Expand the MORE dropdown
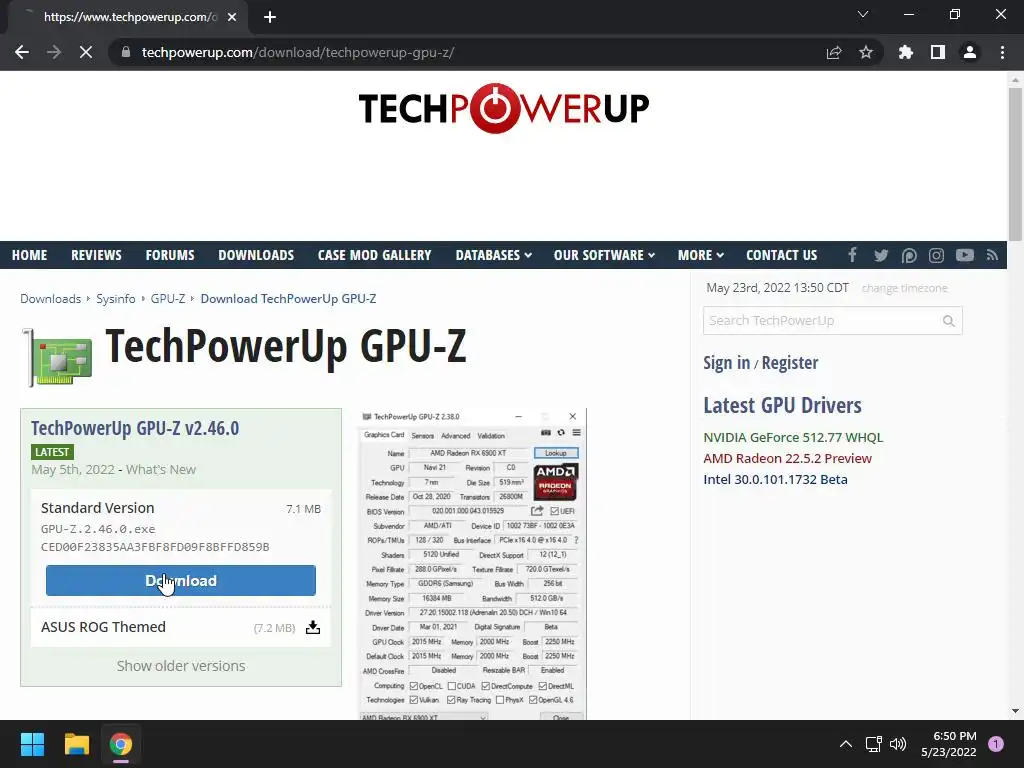 point(701,255)
